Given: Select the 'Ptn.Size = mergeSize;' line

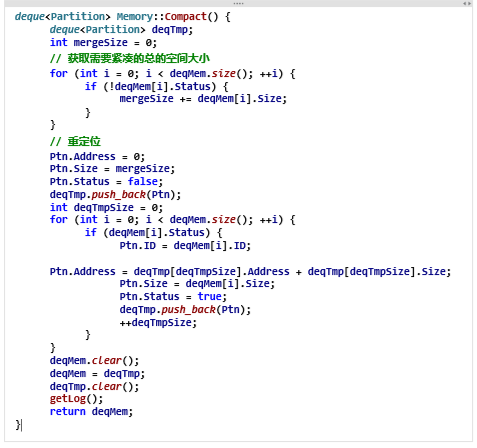Looking at the screenshot, I should point(112,169).
